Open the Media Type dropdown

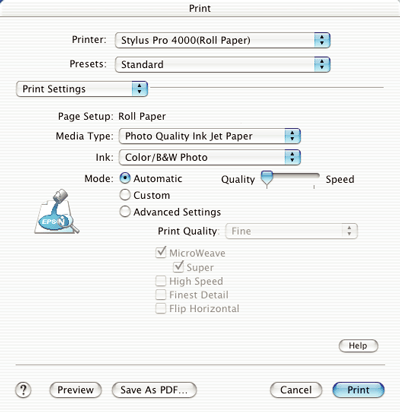(x=210, y=136)
